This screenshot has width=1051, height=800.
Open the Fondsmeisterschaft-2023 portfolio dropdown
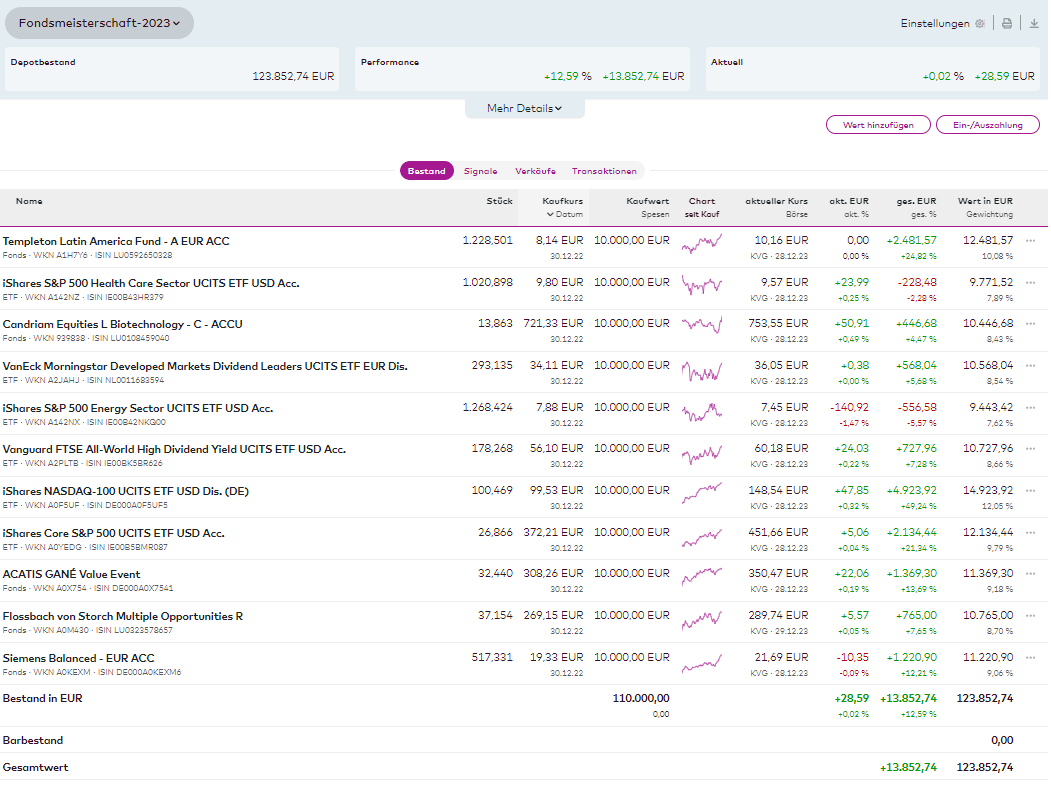pyautogui.click(x=99, y=23)
